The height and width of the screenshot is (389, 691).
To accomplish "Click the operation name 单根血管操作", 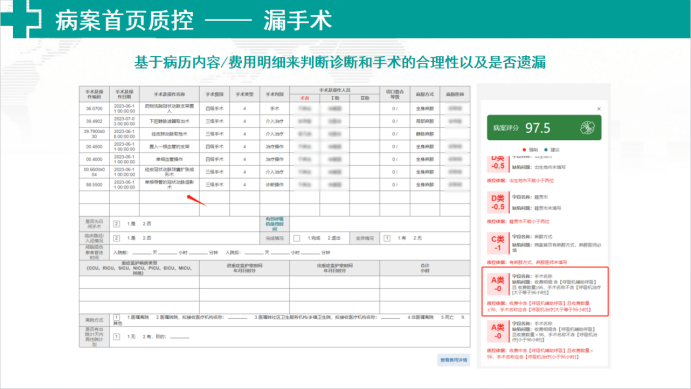I will (x=169, y=159).
